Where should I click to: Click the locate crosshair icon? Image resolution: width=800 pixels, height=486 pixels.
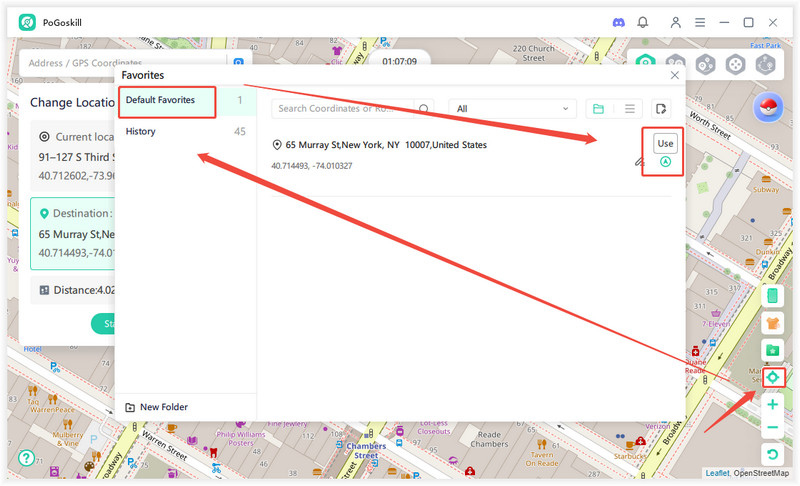pyautogui.click(x=772, y=377)
